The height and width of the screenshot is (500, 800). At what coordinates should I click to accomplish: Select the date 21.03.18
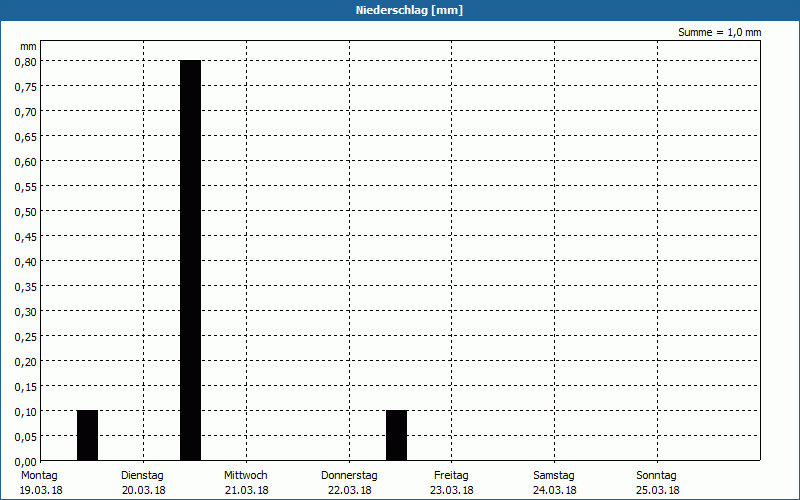(246, 490)
